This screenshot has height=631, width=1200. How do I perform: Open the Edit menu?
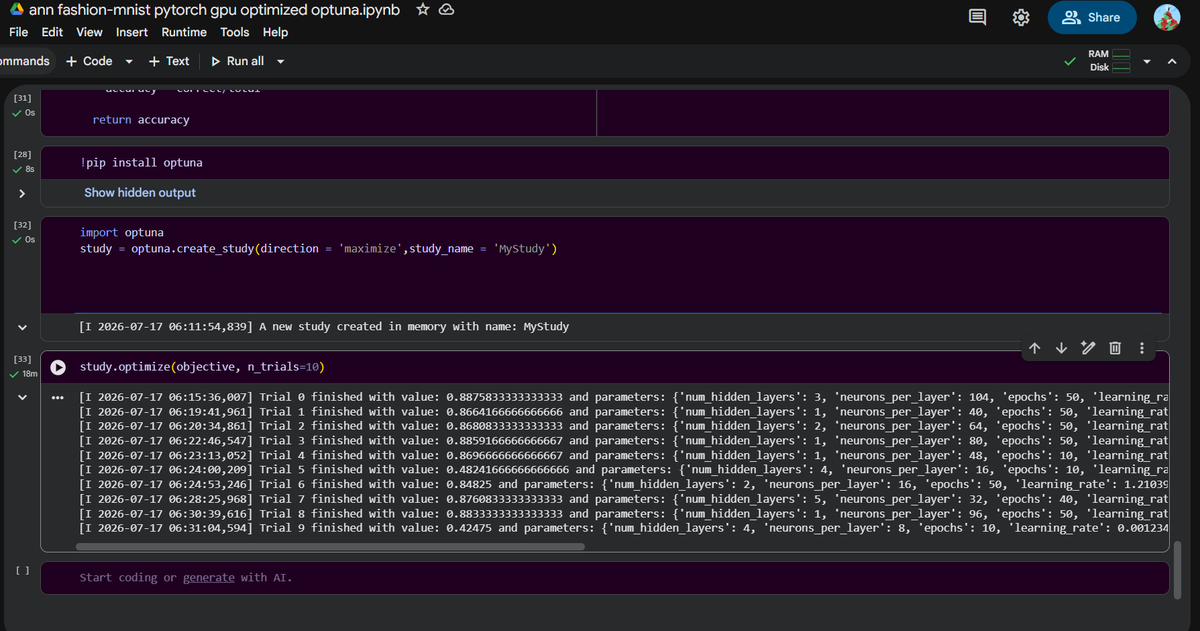[52, 32]
